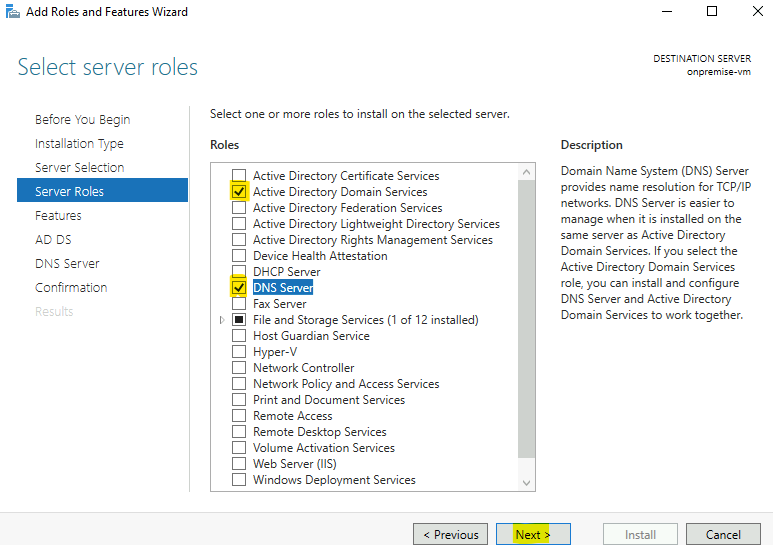Click the wizard icon in title bar
Viewport: 773px width, 545px height.
12,11
